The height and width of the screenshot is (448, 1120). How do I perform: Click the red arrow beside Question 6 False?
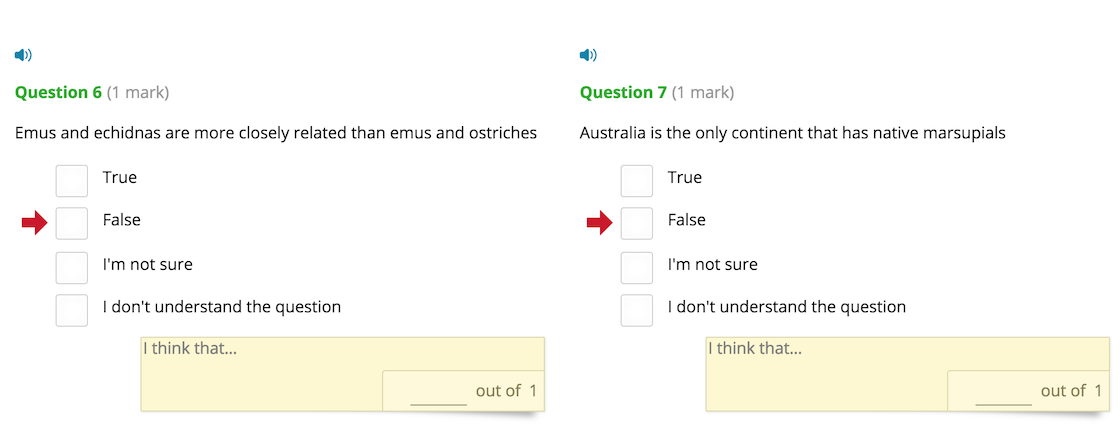click(34, 224)
